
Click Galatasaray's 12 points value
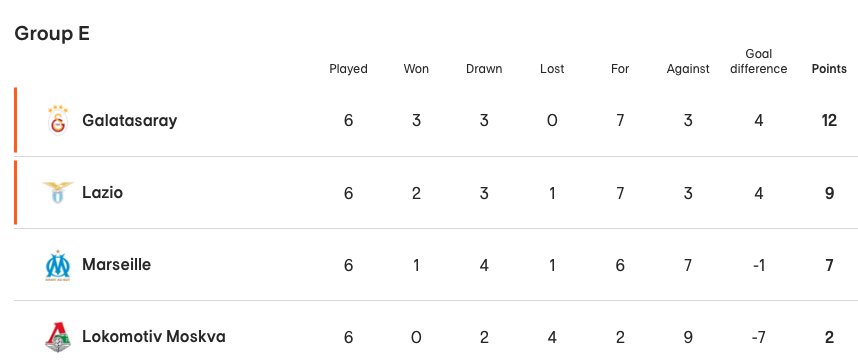pyautogui.click(x=829, y=120)
